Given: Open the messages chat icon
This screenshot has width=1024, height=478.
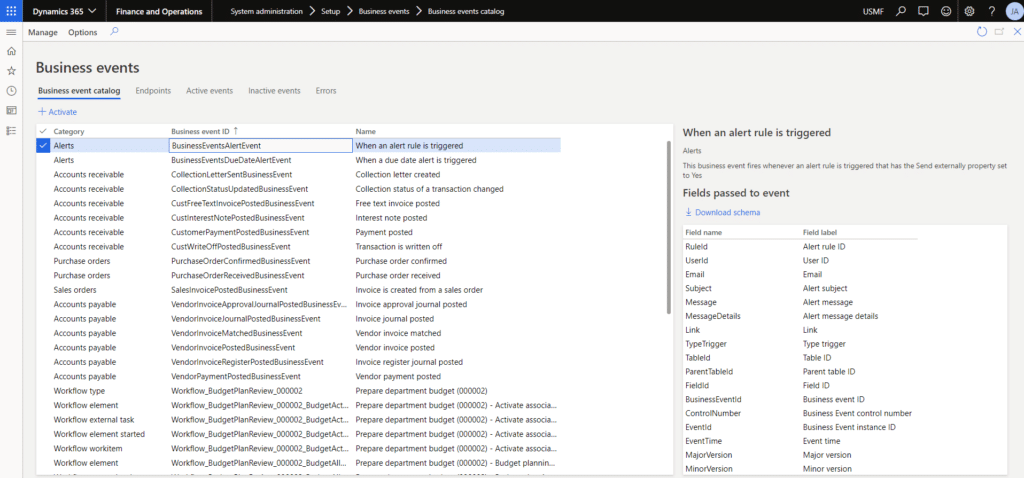Looking at the screenshot, I should click(923, 11).
